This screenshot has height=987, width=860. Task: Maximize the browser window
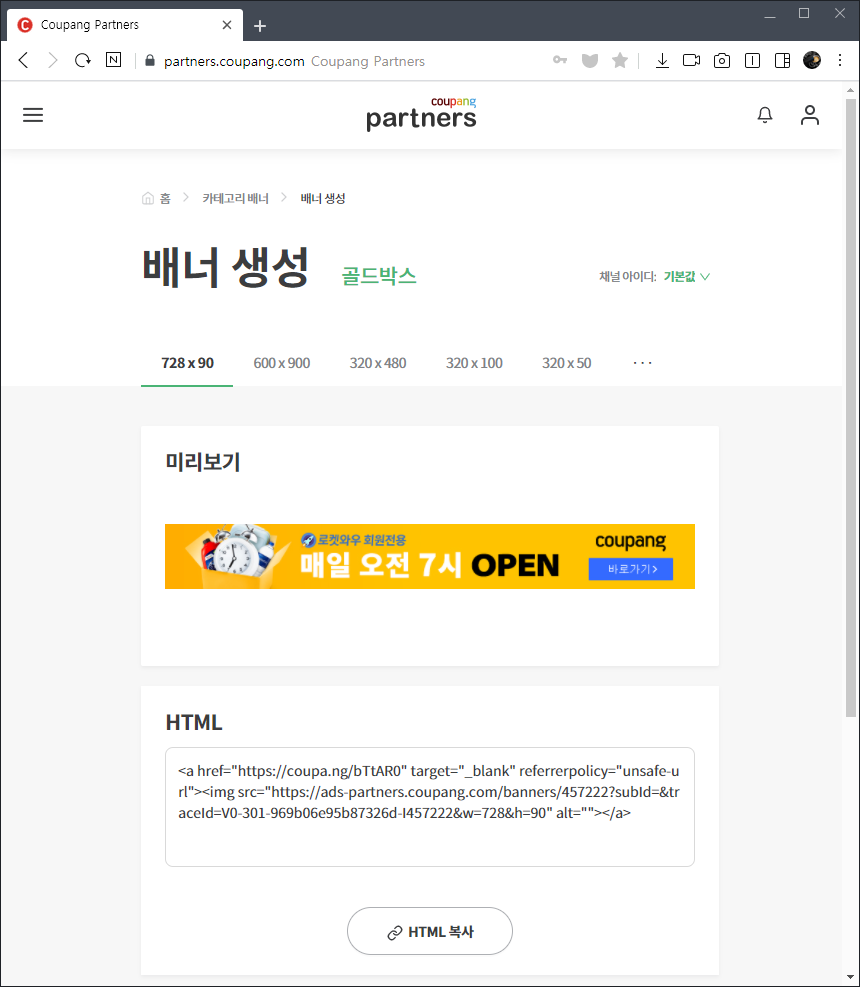coord(804,13)
